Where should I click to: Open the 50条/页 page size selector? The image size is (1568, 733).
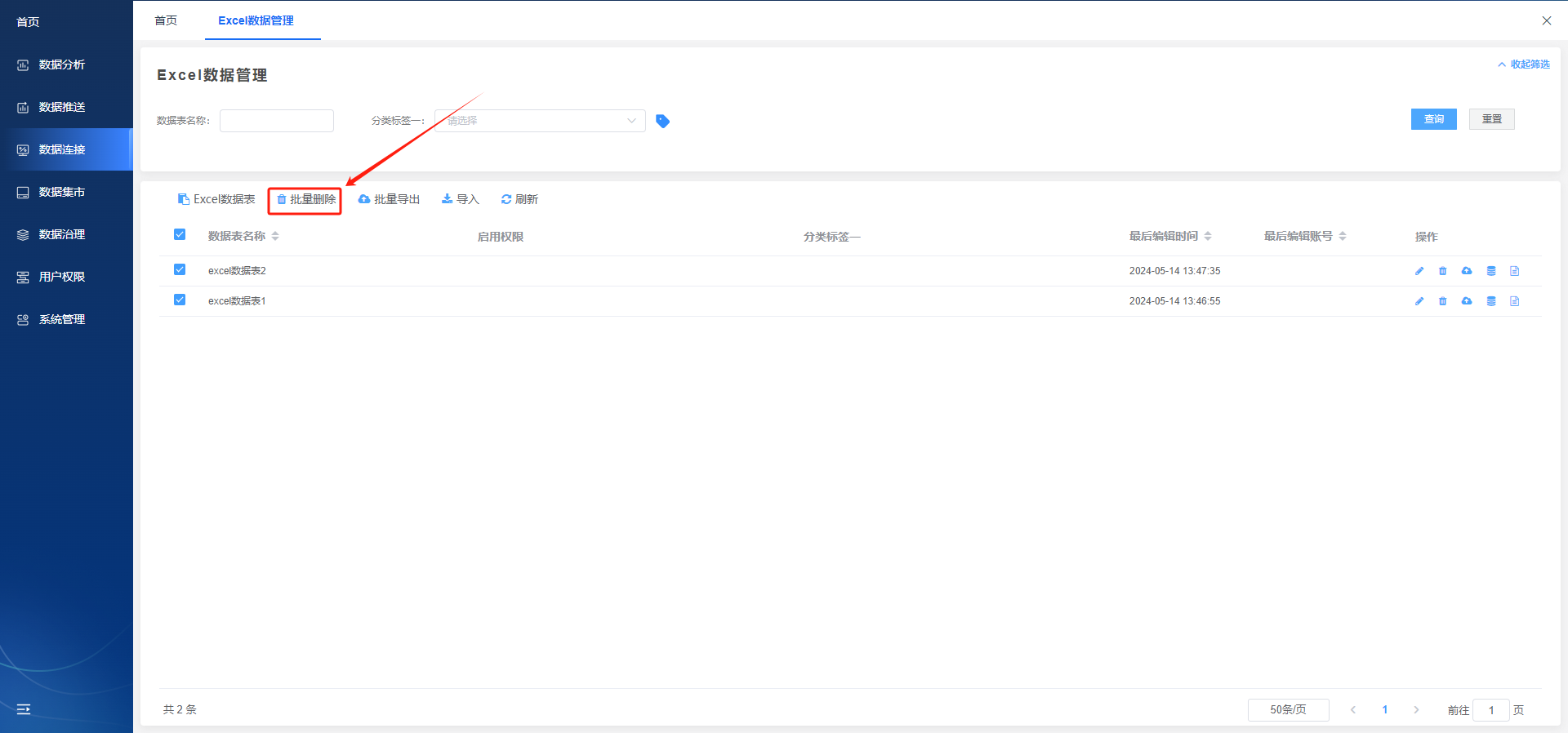pyautogui.click(x=1288, y=710)
